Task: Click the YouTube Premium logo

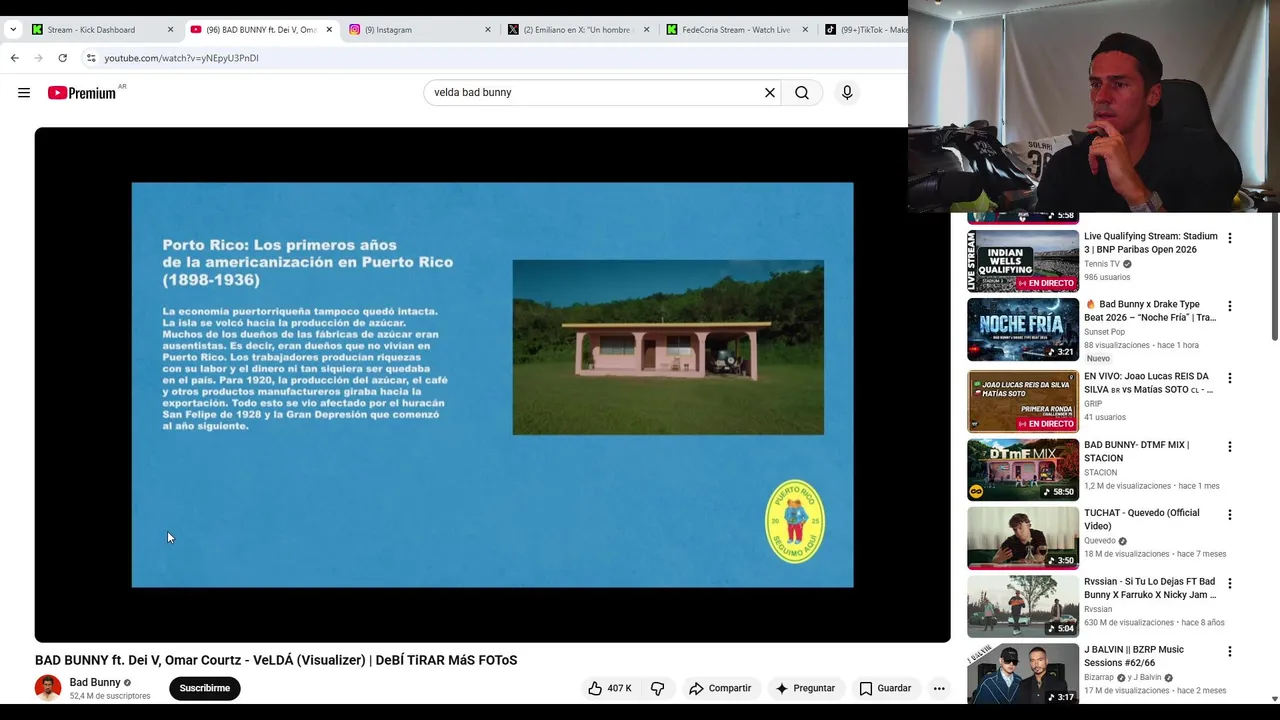Action: (82, 93)
